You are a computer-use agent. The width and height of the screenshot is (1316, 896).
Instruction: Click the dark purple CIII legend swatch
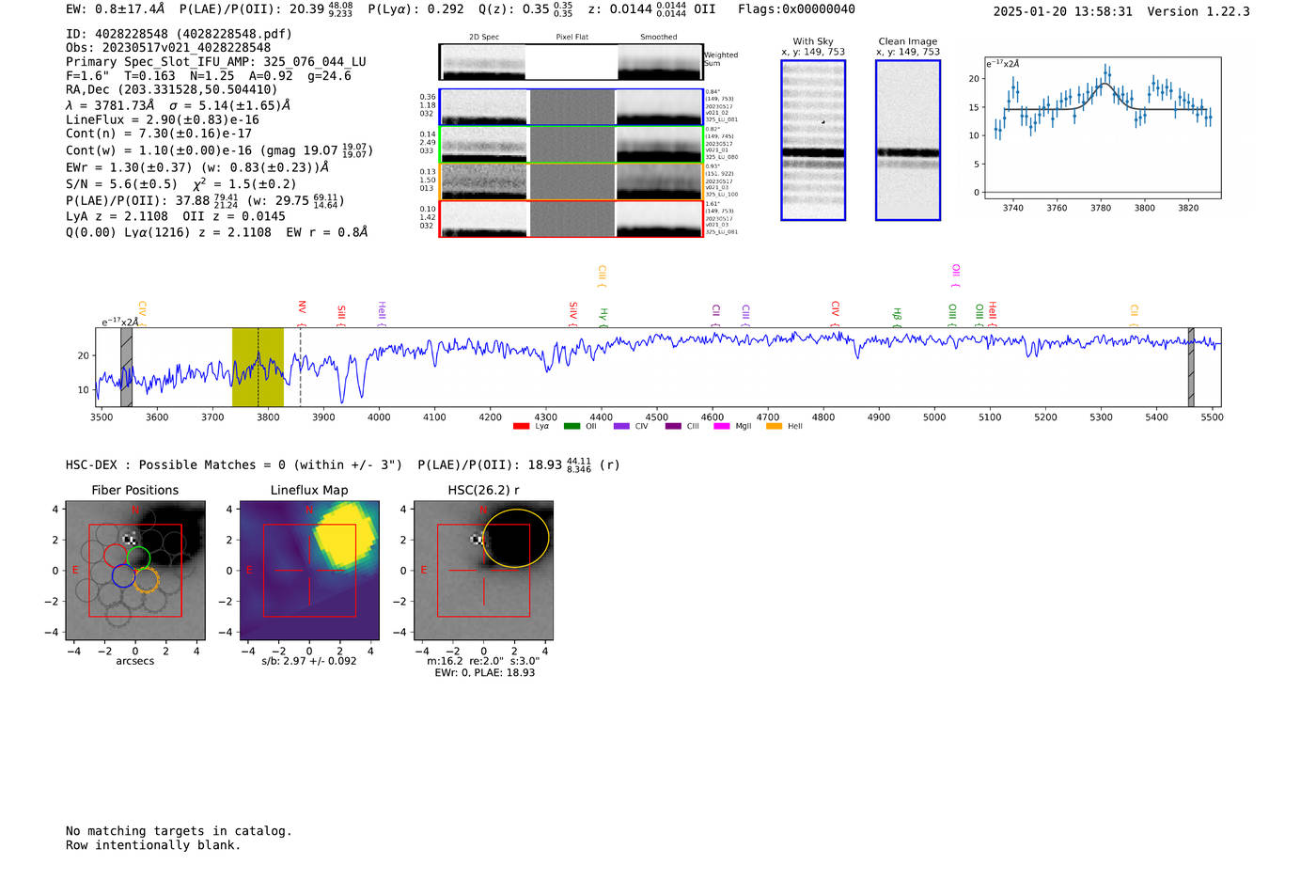[x=673, y=426]
